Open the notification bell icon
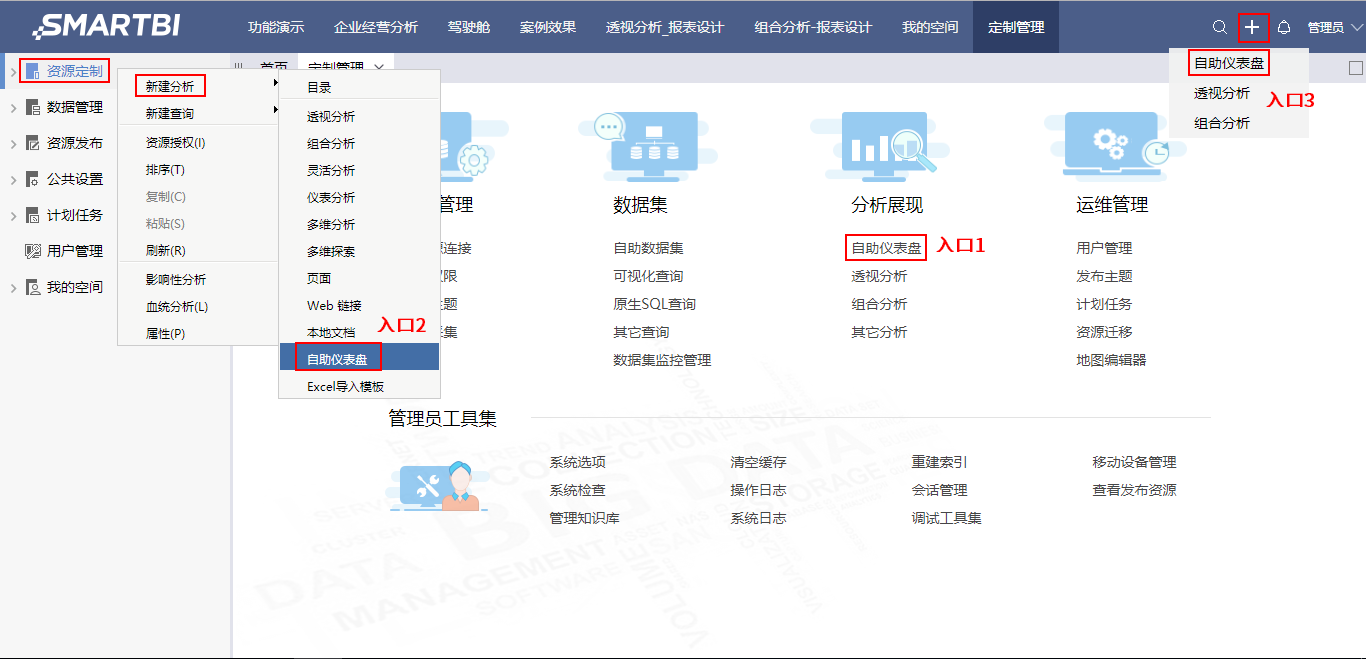Viewport: 1366px width, 659px height. (1285, 27)
